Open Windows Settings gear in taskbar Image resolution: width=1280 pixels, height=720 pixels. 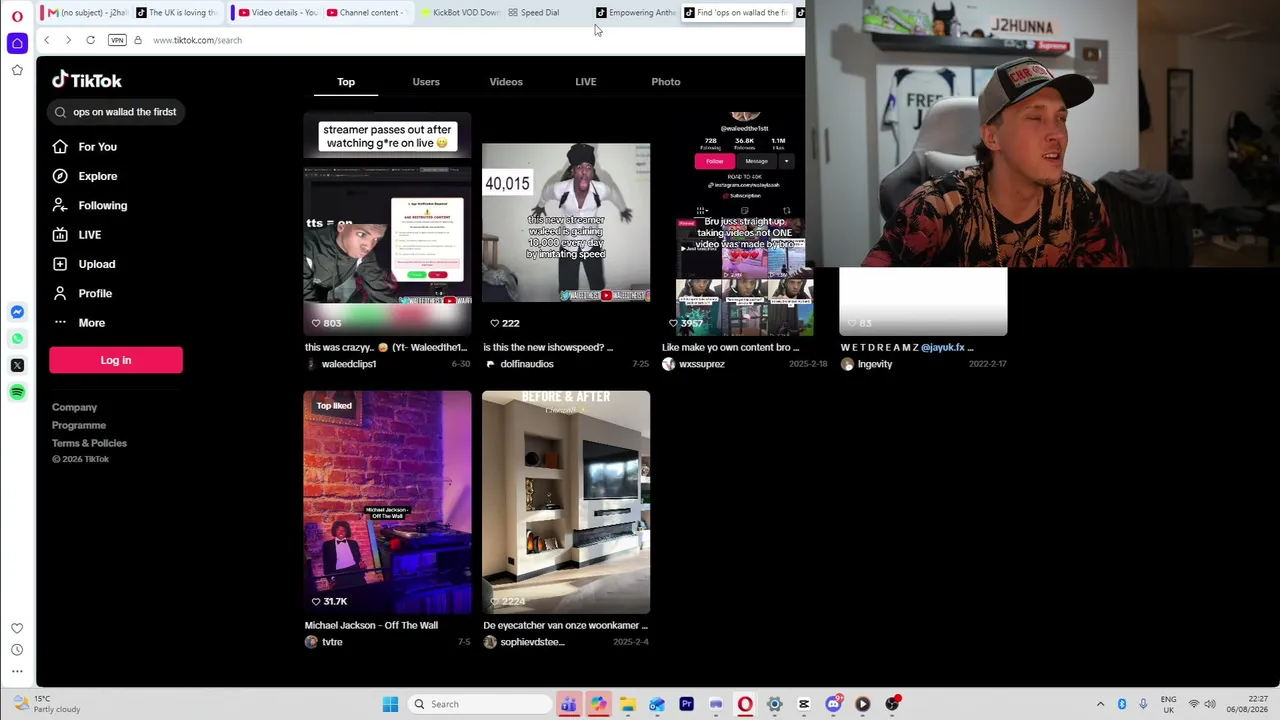pos(774,704)
